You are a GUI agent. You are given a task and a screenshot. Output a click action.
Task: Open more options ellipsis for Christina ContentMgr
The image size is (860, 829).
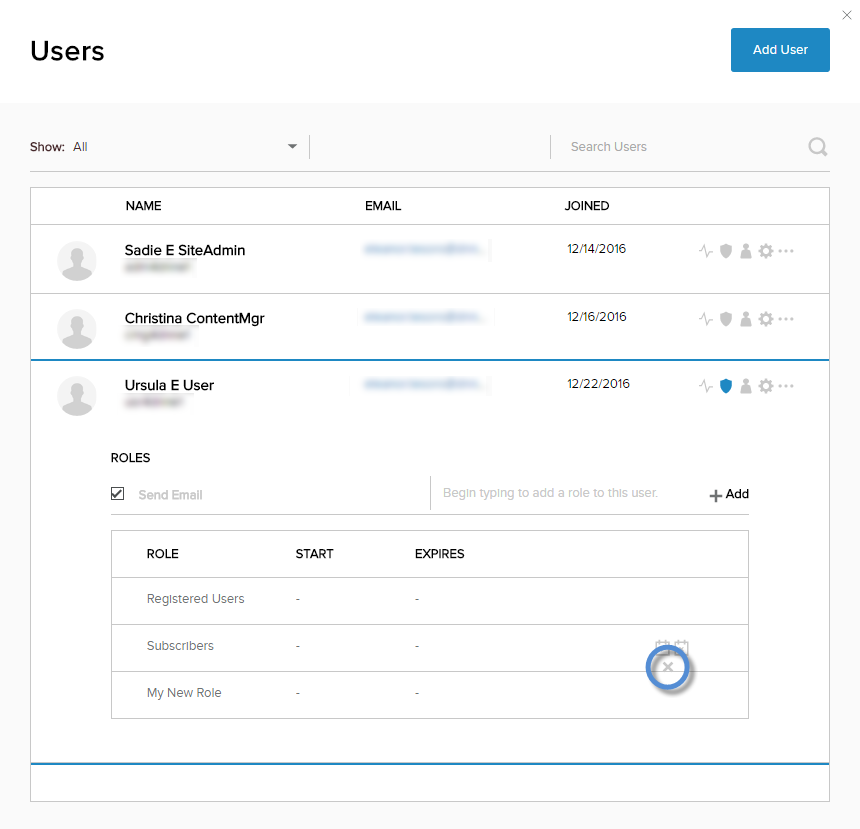786,319
